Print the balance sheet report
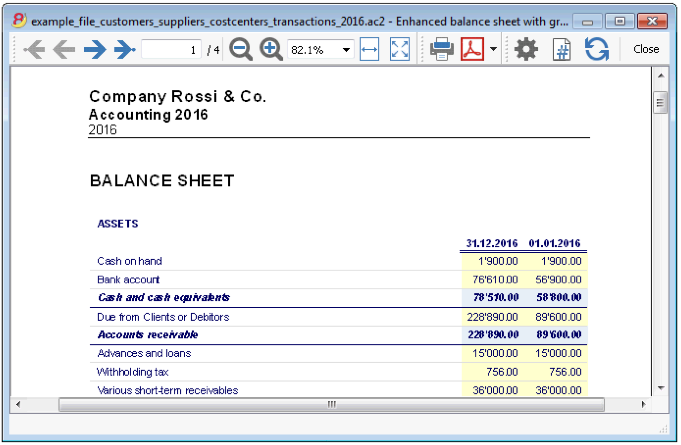The width and height of the screenshot is (681, 445). 442,49
